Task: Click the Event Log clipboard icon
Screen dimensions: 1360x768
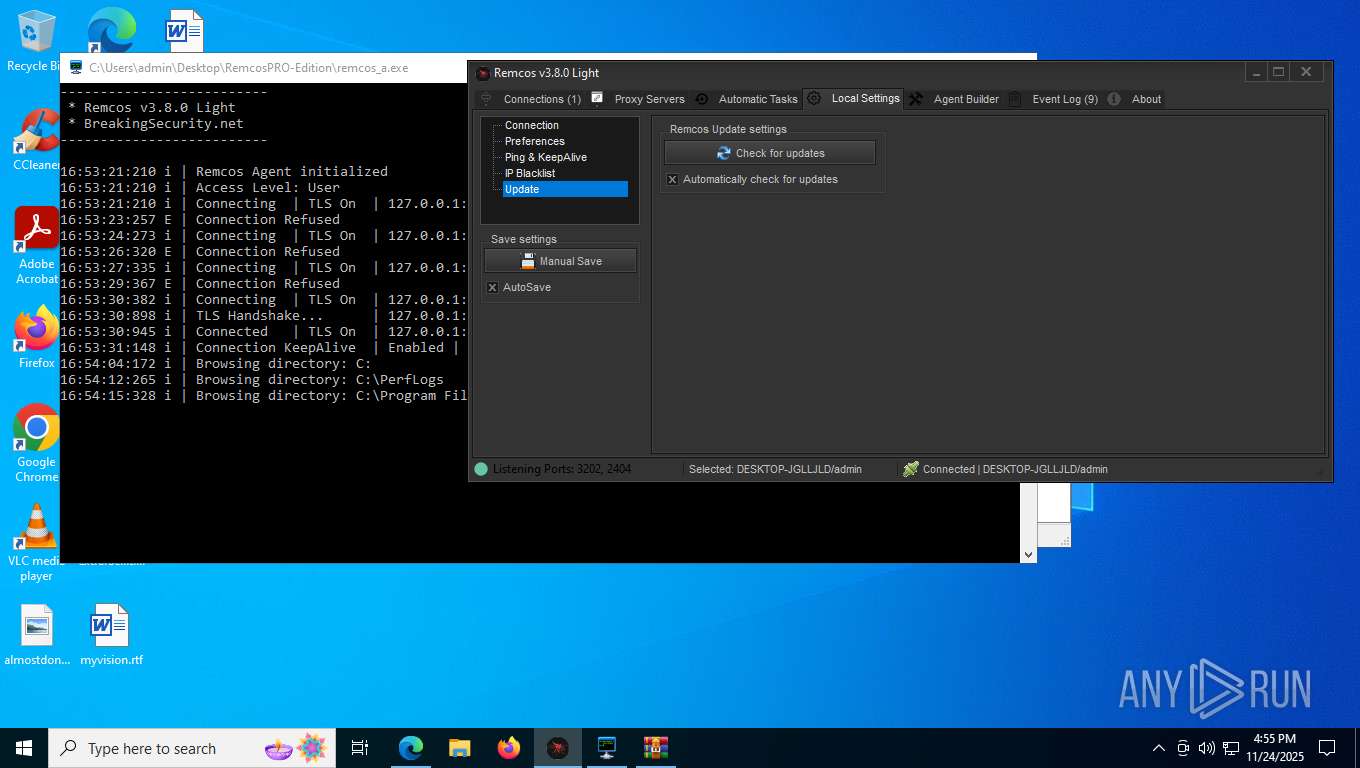Action: tap(1015, 99)
